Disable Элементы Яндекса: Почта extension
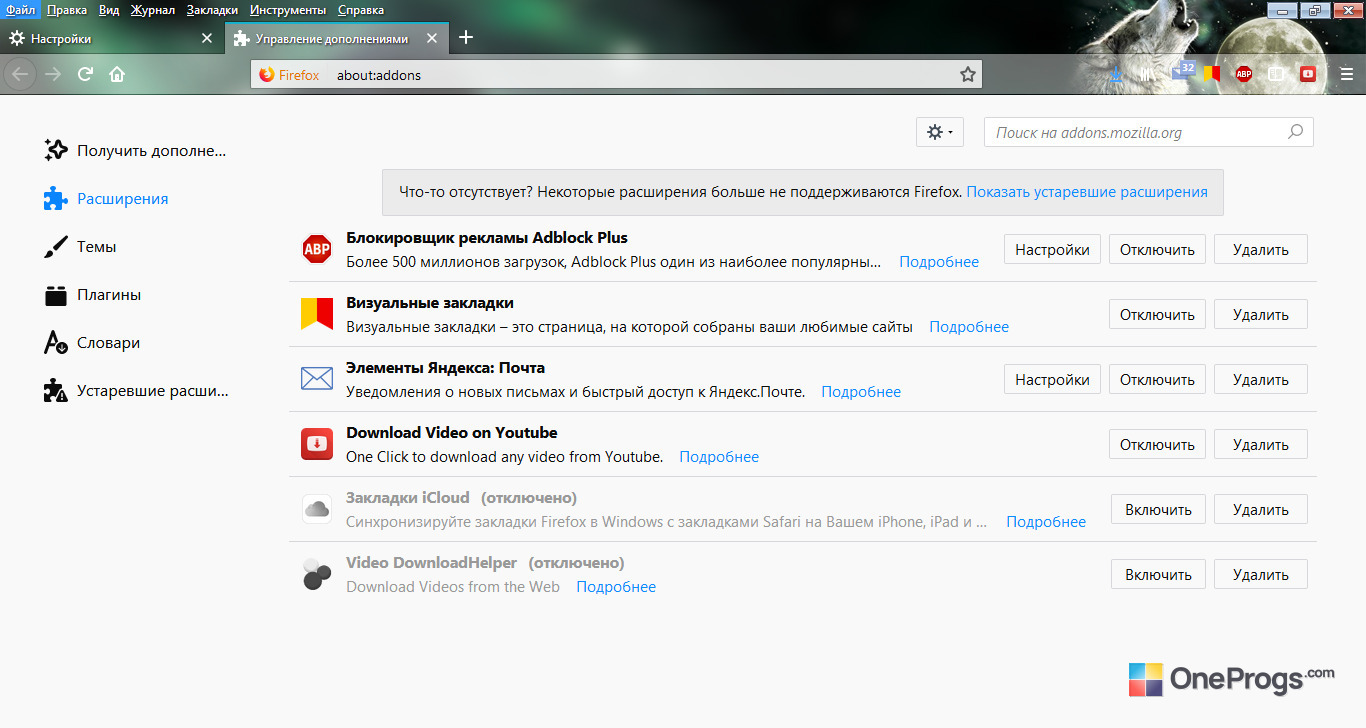This screenshot has width=1366, height=728. pyautogui.click(x=1157, y=379)
